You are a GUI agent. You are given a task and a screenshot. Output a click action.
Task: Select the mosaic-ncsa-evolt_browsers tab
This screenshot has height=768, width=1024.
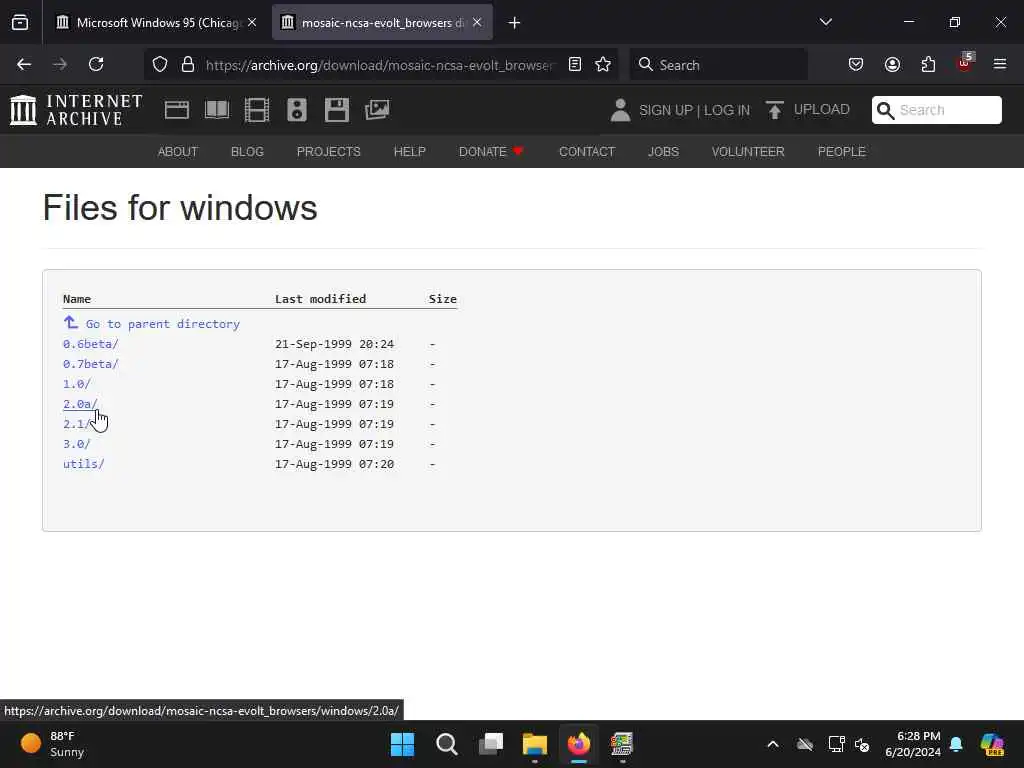point(382,22)
